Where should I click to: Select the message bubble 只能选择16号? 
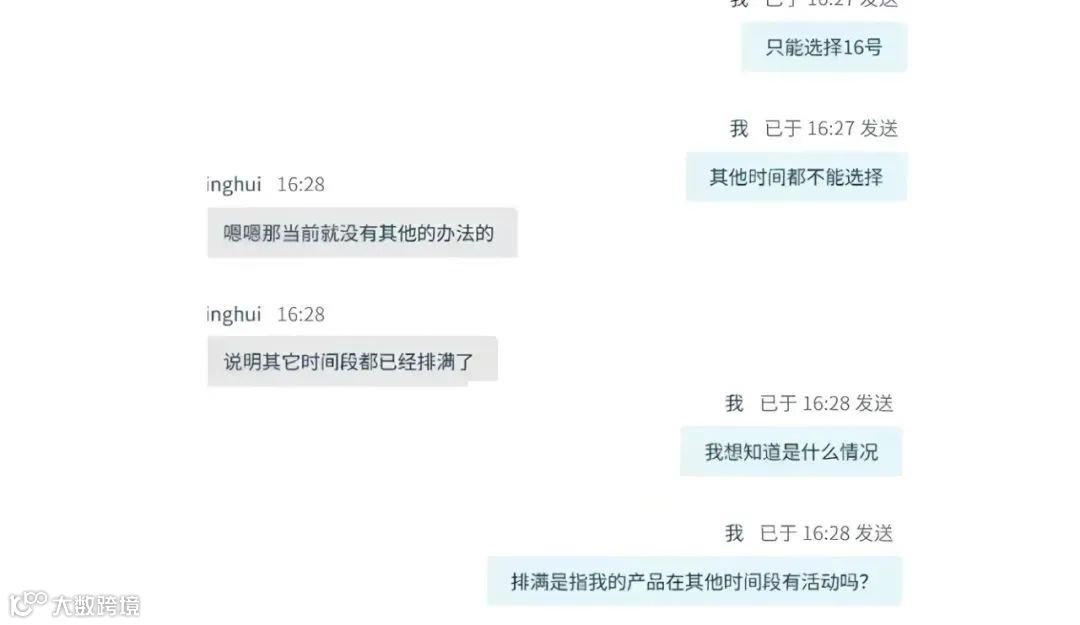tap(824, 48)
